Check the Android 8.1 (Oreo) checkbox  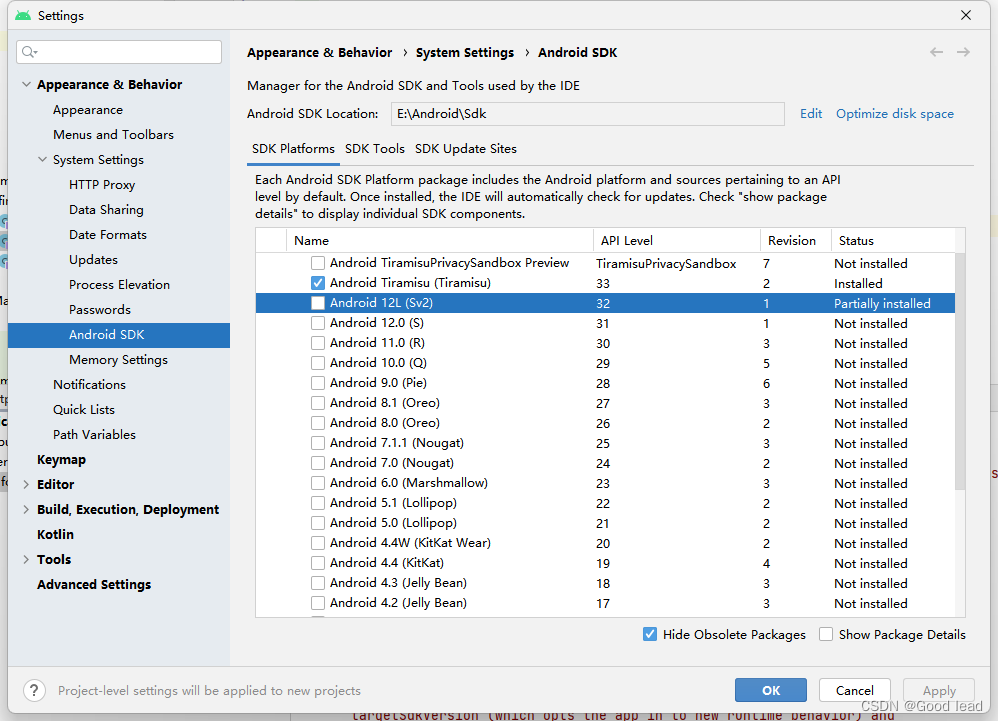[318, 403]
